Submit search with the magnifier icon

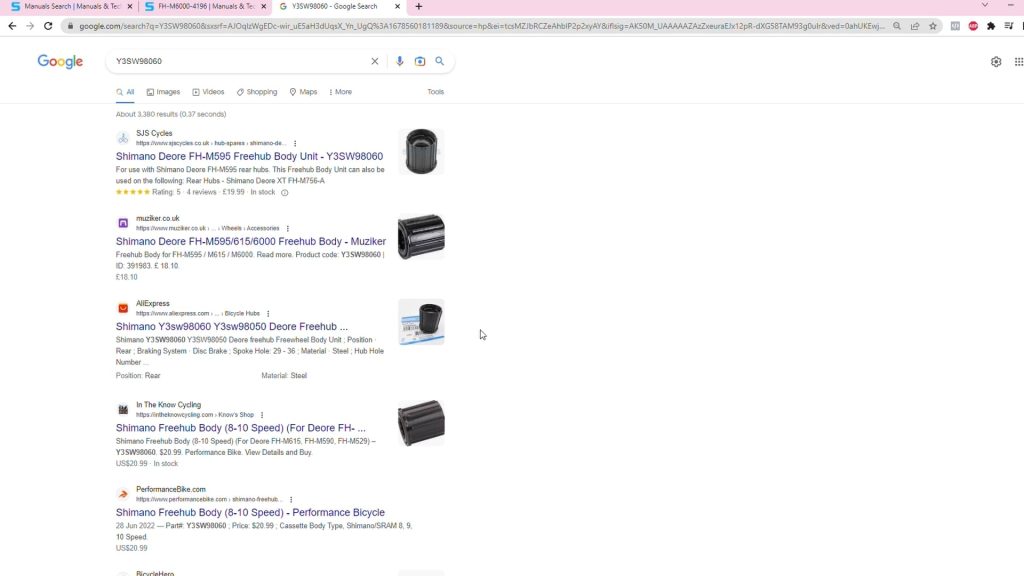(x=440, y=61)
